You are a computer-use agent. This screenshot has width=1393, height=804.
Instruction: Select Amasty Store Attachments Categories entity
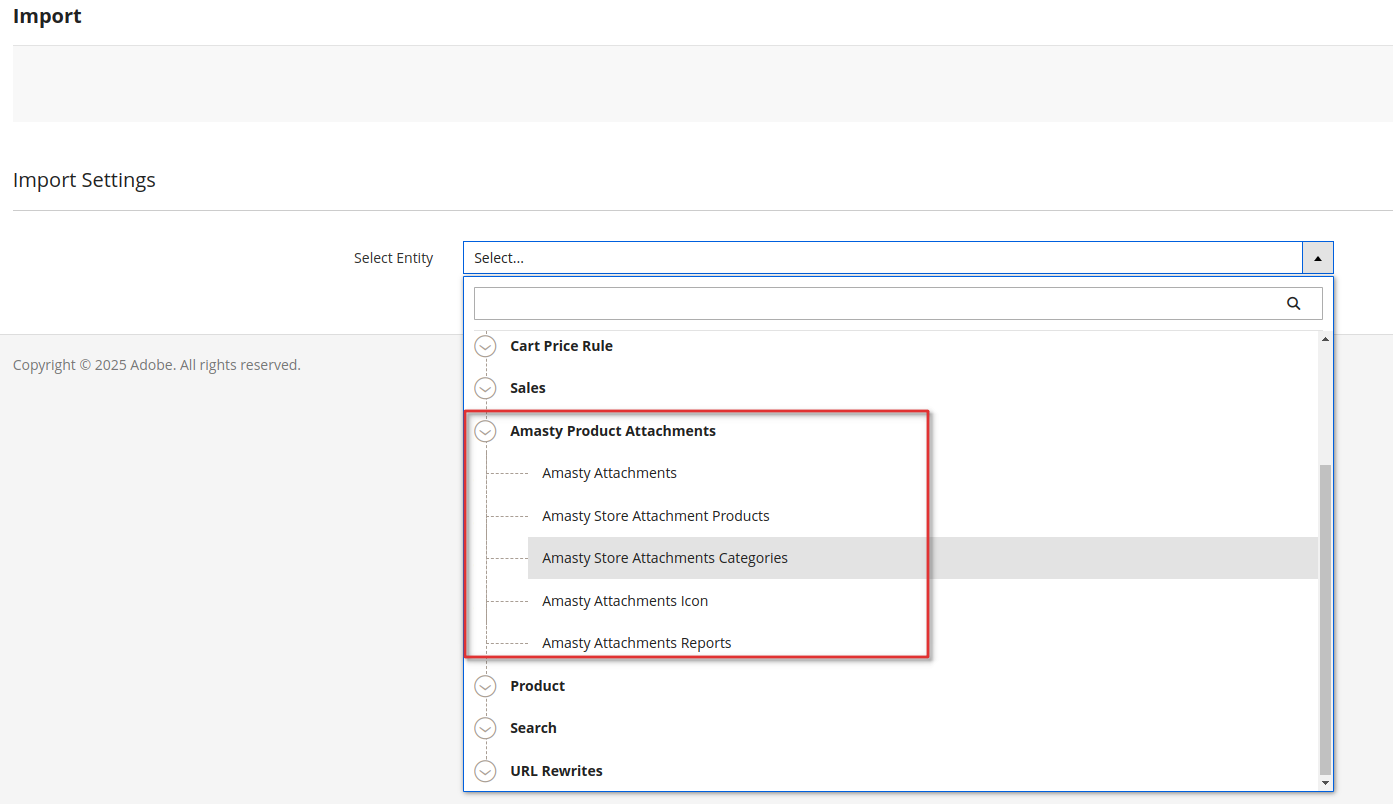[x=665, y=558]
